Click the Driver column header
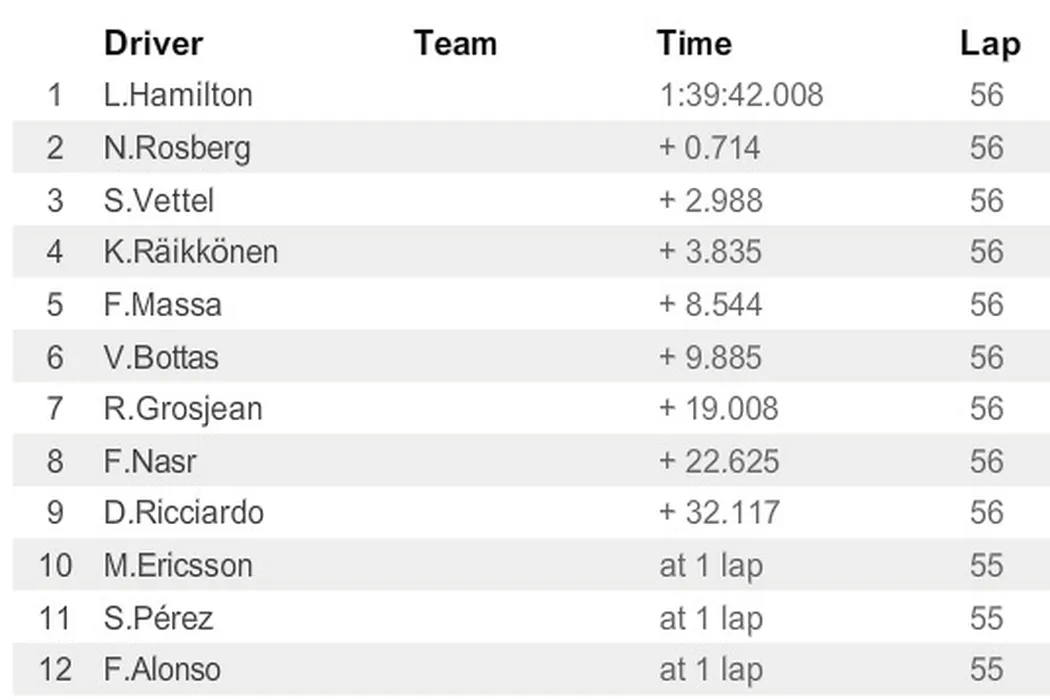1050x700 pixels. [153, 44]
